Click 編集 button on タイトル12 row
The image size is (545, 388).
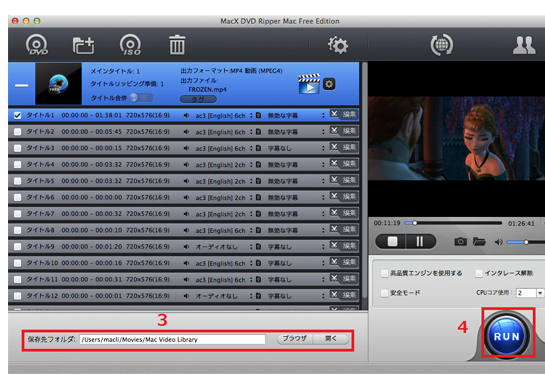pos(349,295)
